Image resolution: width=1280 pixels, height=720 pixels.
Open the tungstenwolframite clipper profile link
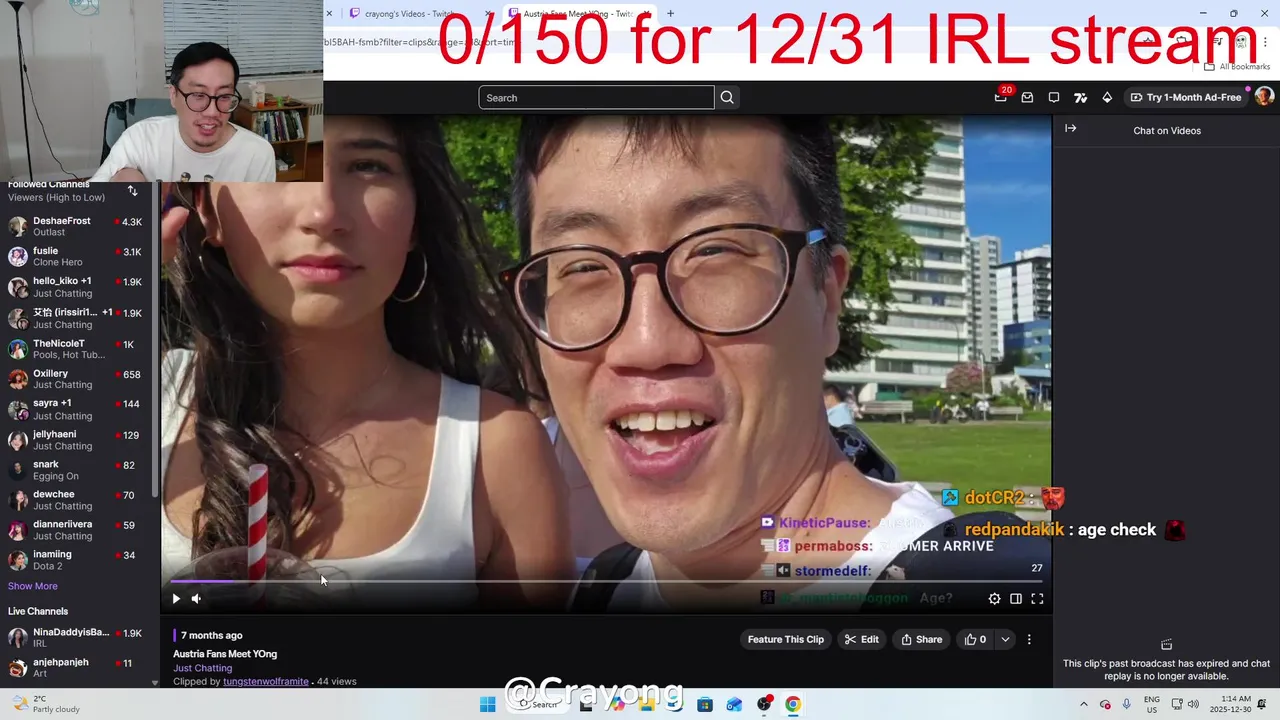[266, 681]
